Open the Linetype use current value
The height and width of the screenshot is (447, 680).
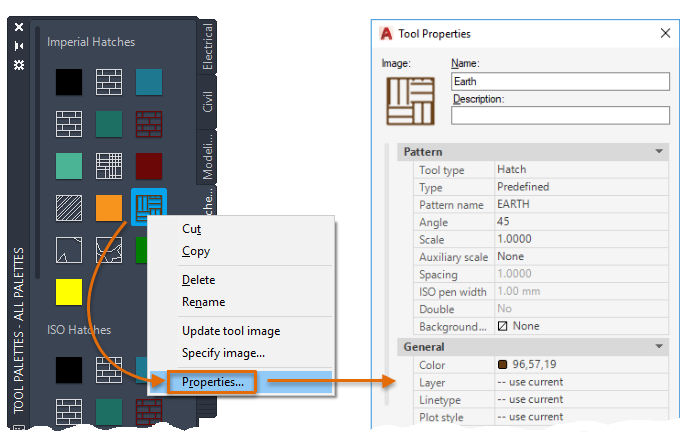[581, 399]
